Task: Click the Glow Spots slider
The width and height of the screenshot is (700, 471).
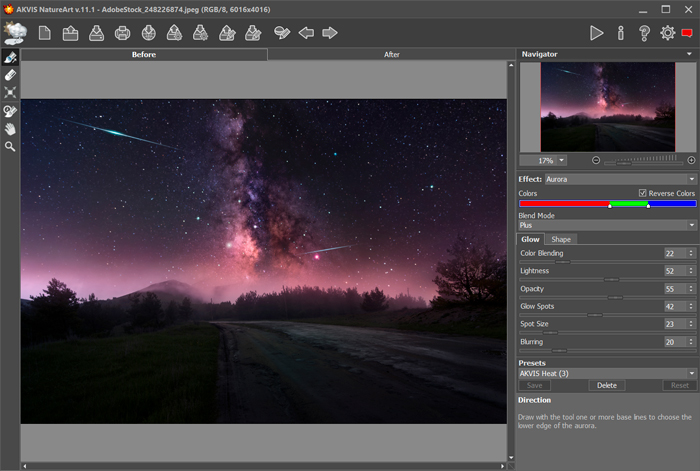Action: pyautogui.click(x=607, y=315)
